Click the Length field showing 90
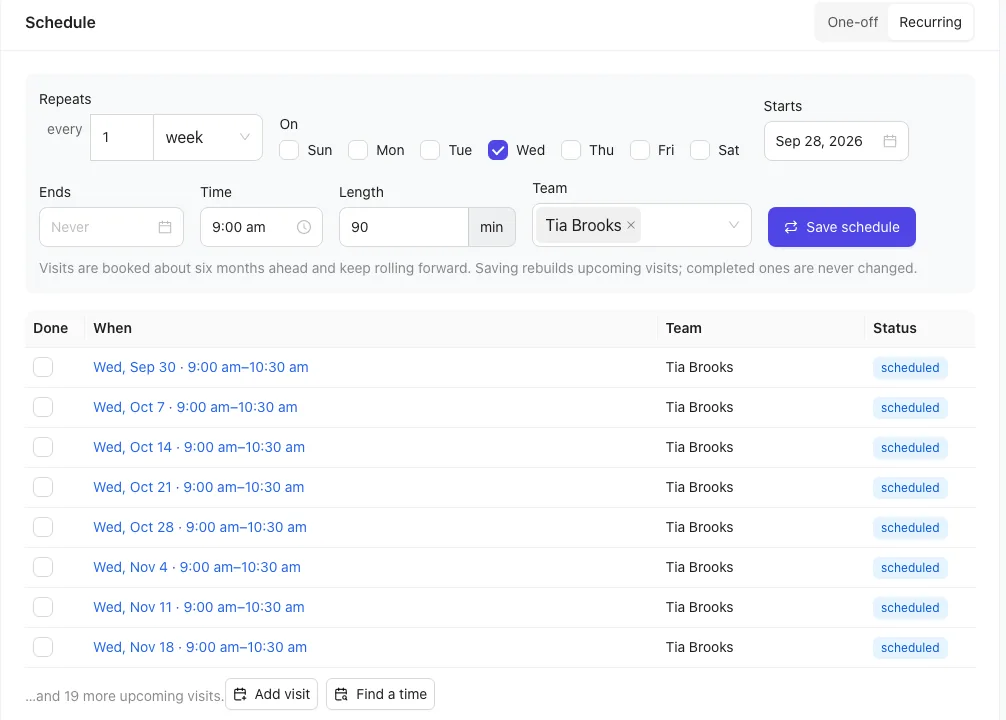The image size is (1006, 720). click(x=404, y=227)
